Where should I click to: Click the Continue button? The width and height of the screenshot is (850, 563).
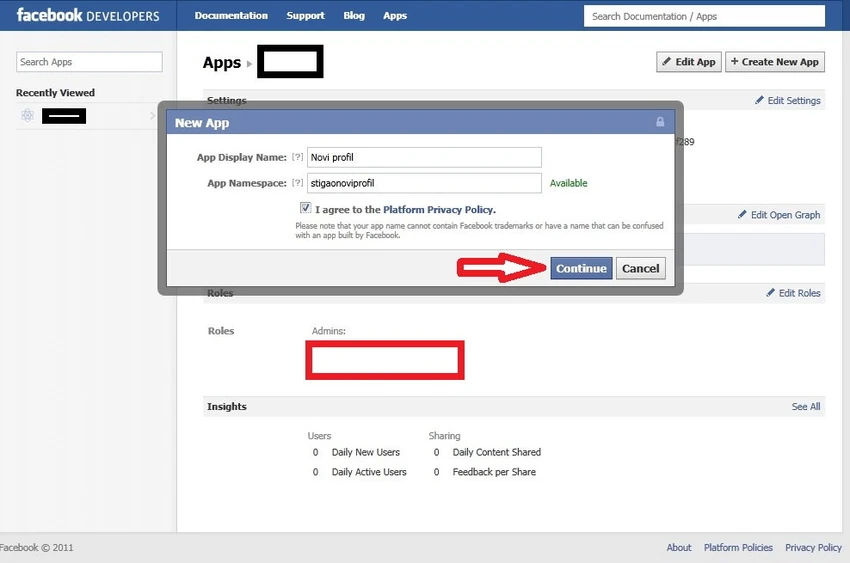[x=581, y=268]
